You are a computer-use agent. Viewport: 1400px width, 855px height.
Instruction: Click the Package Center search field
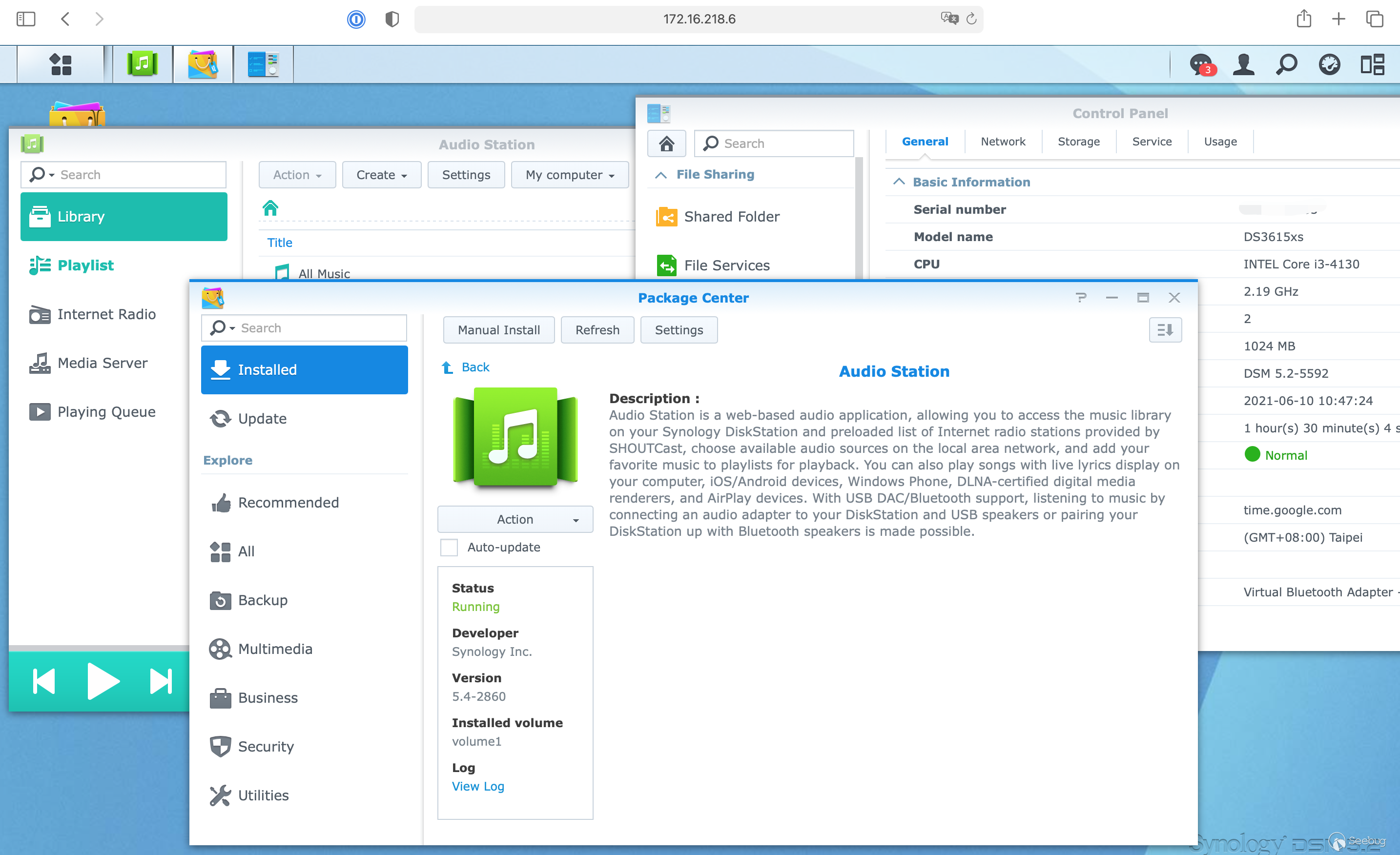318,328
